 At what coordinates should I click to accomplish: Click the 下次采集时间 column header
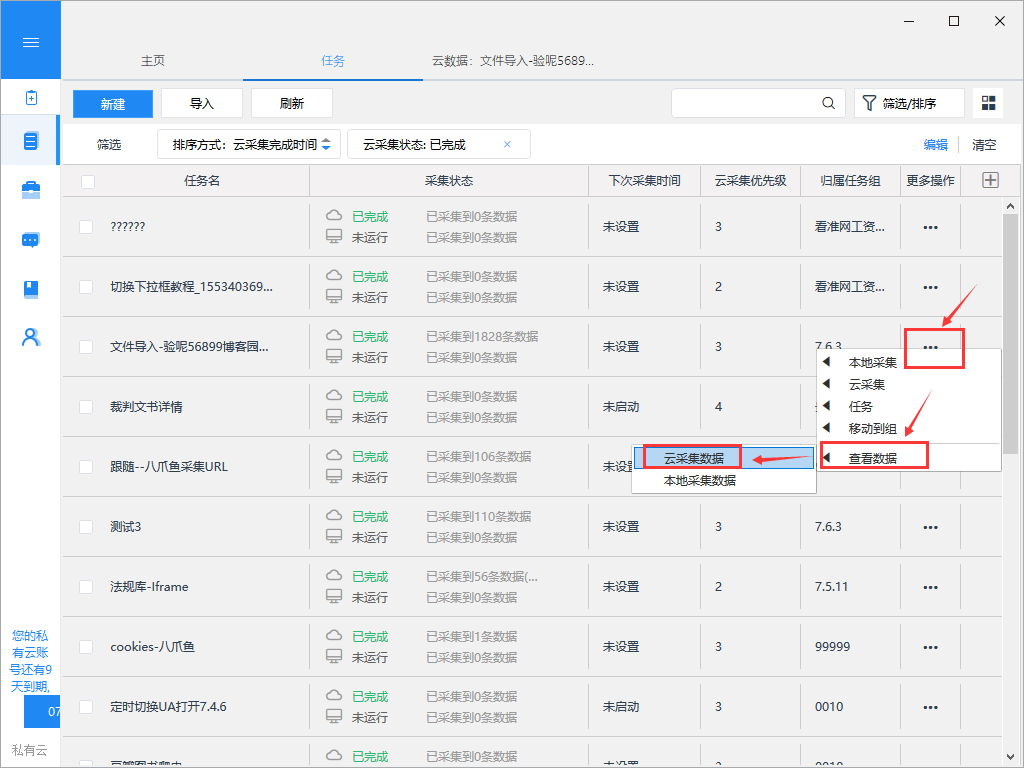644,181
